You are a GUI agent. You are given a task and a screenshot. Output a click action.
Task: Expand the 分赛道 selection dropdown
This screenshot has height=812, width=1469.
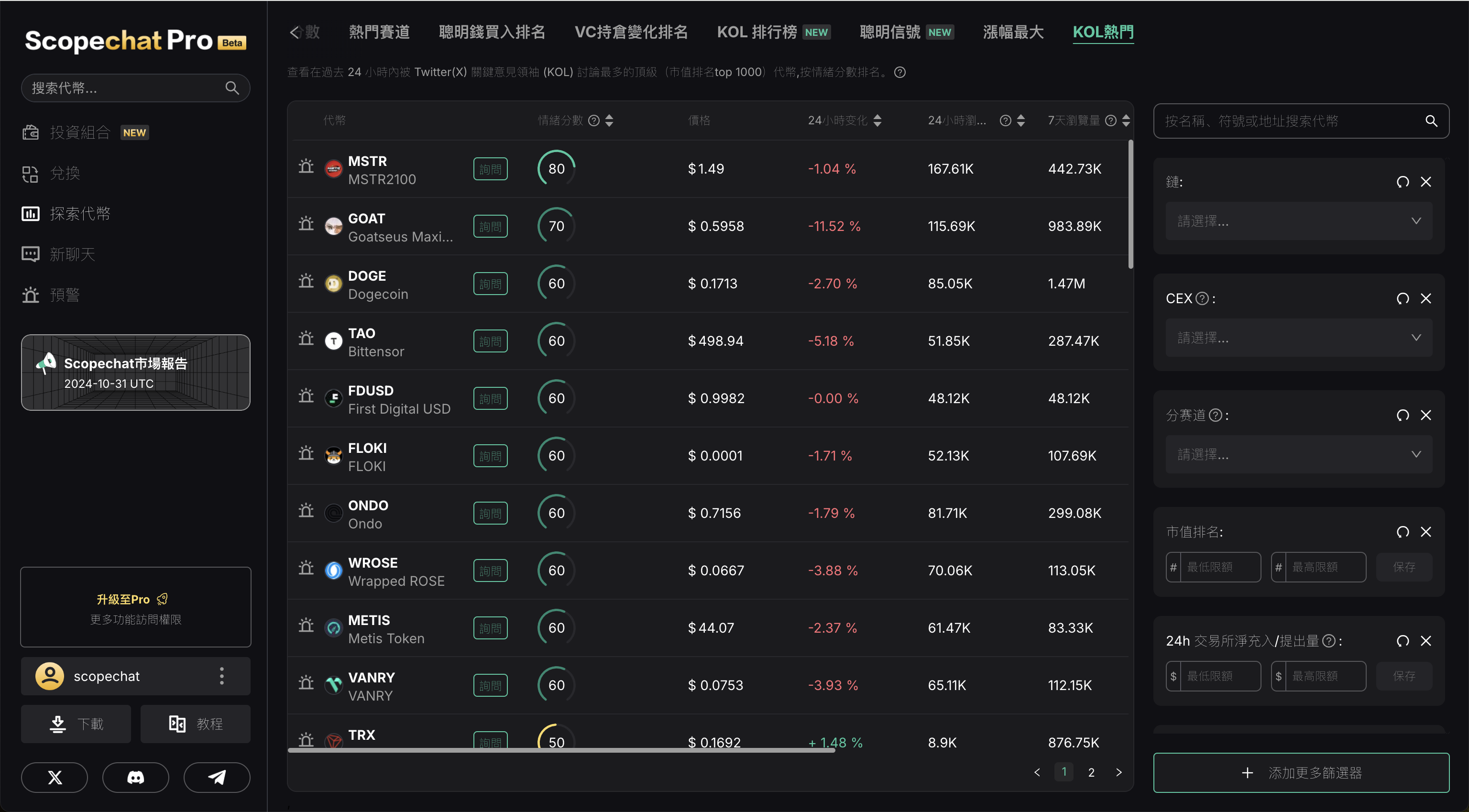(x=1298, y=454)
